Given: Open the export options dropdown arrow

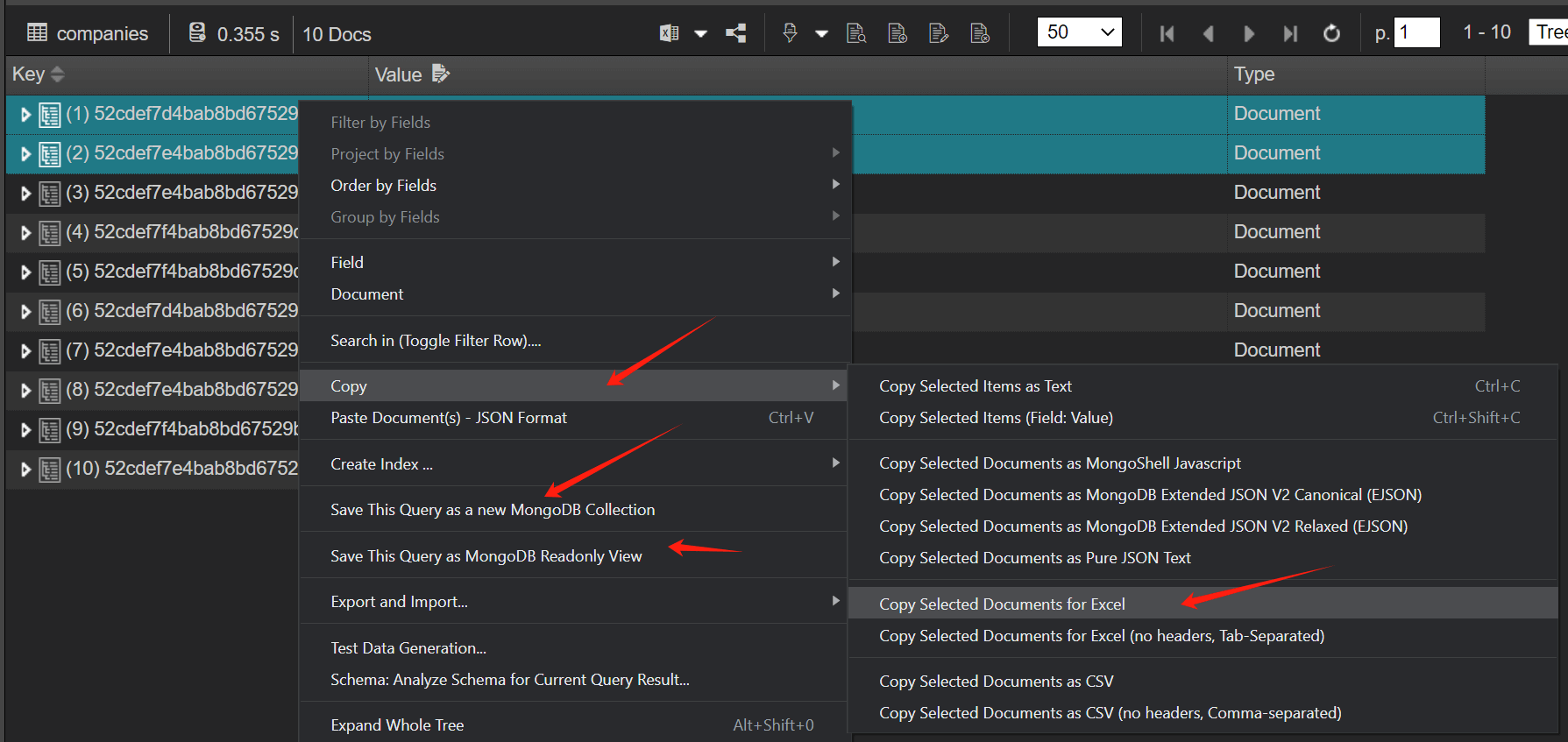Looking at the screenshot, I should coord(700,34).
